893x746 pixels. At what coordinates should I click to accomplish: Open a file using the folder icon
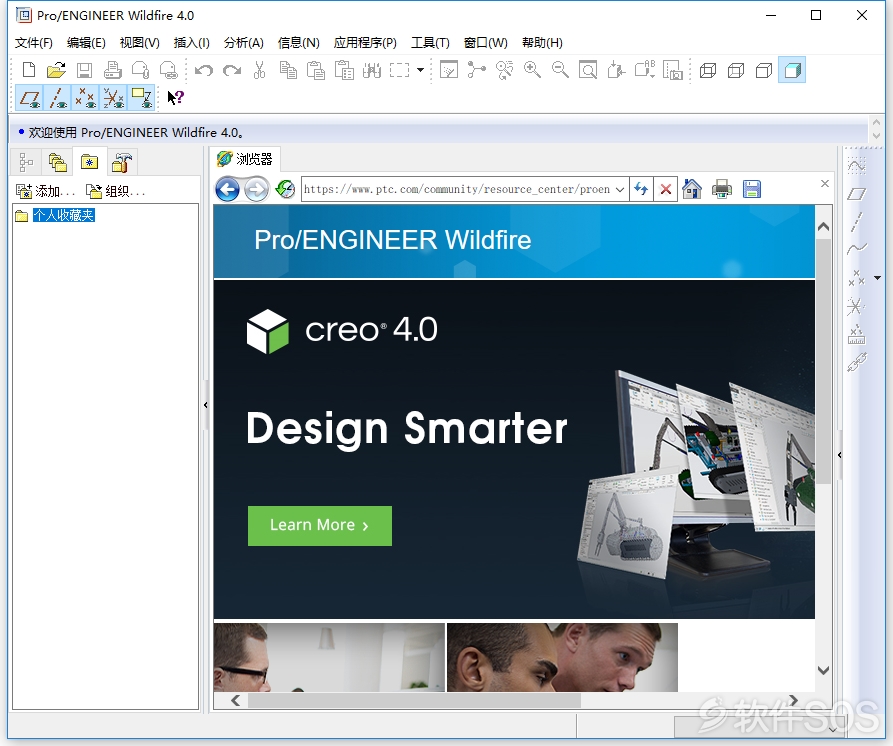(56, 70)
